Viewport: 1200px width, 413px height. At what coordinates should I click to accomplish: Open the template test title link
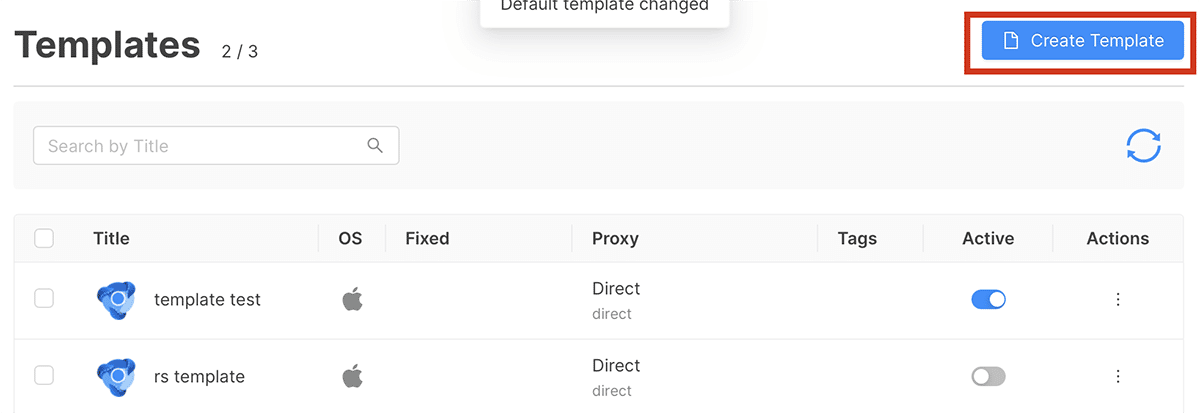(x=207, y=299)
